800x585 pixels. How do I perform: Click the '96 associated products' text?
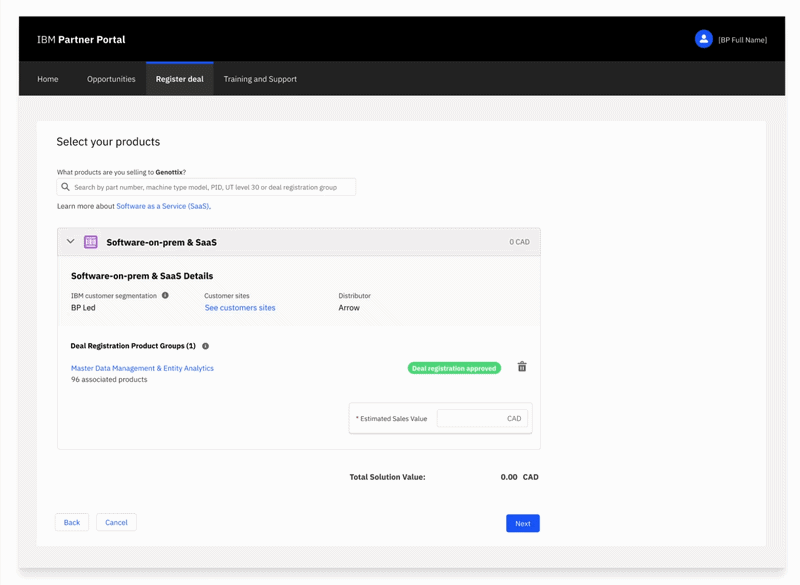(109, 379)
